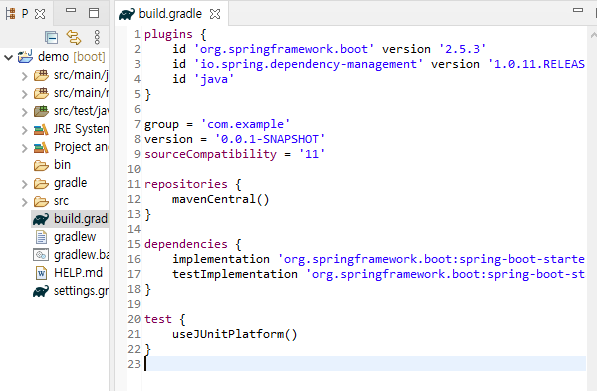Click the dependencies keyword

tap(186, 244)
